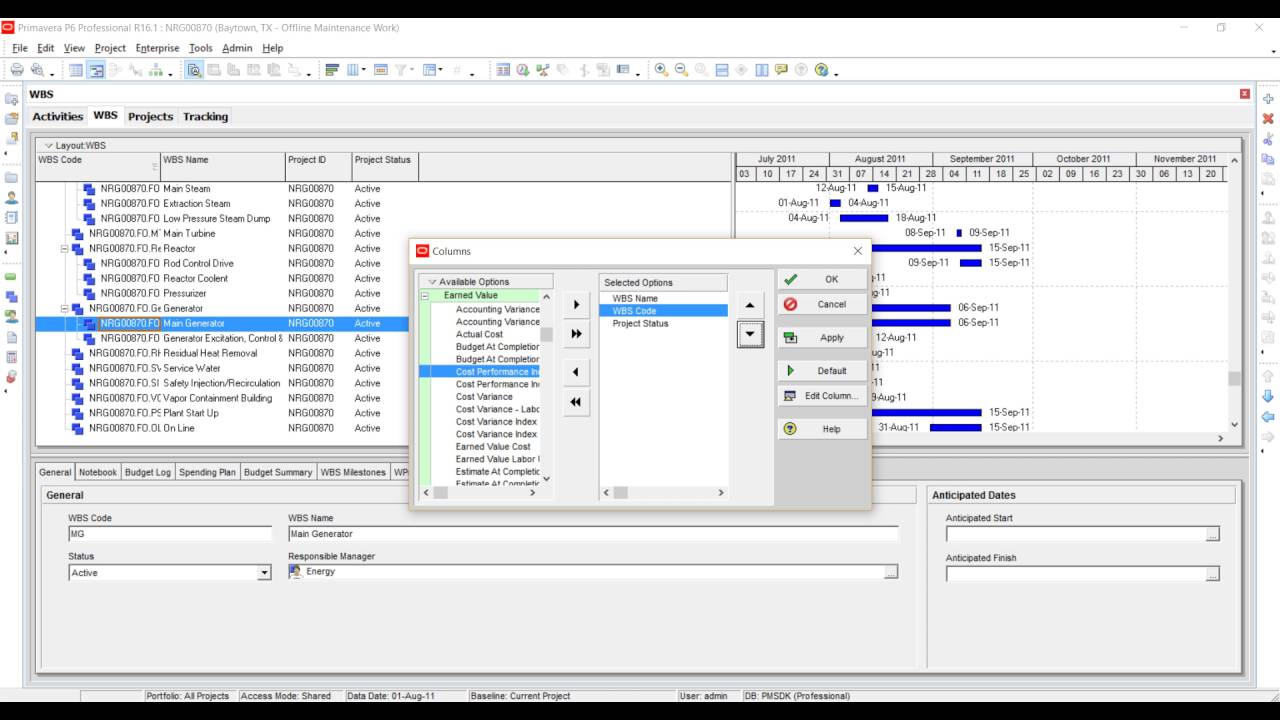This screenshot has width=1280, height=720.
Task: Open the Status dropdown showing Active
Action: click(x=264, y=573)
